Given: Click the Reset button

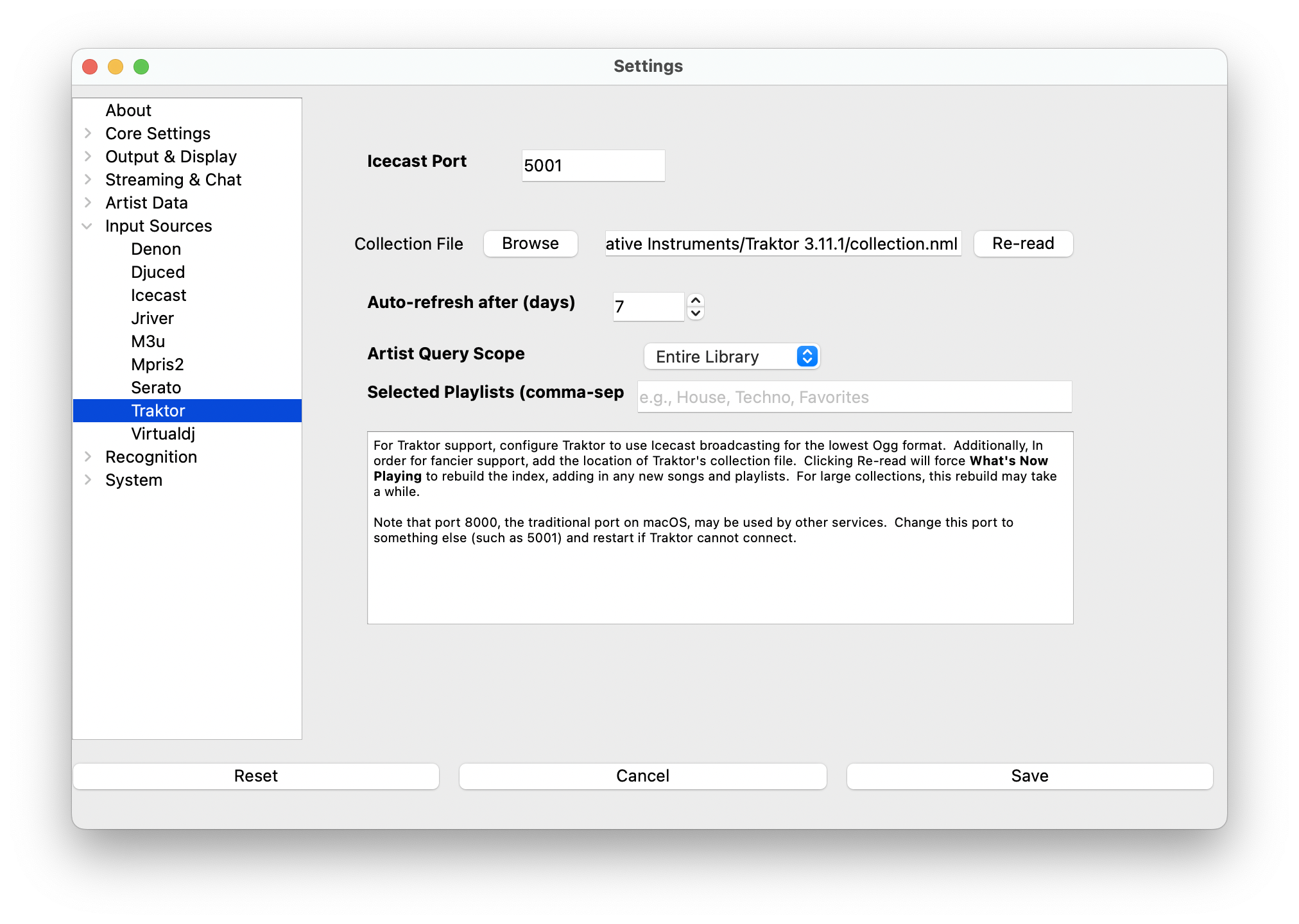Looking at the screenshot, I should coord(255,776).
